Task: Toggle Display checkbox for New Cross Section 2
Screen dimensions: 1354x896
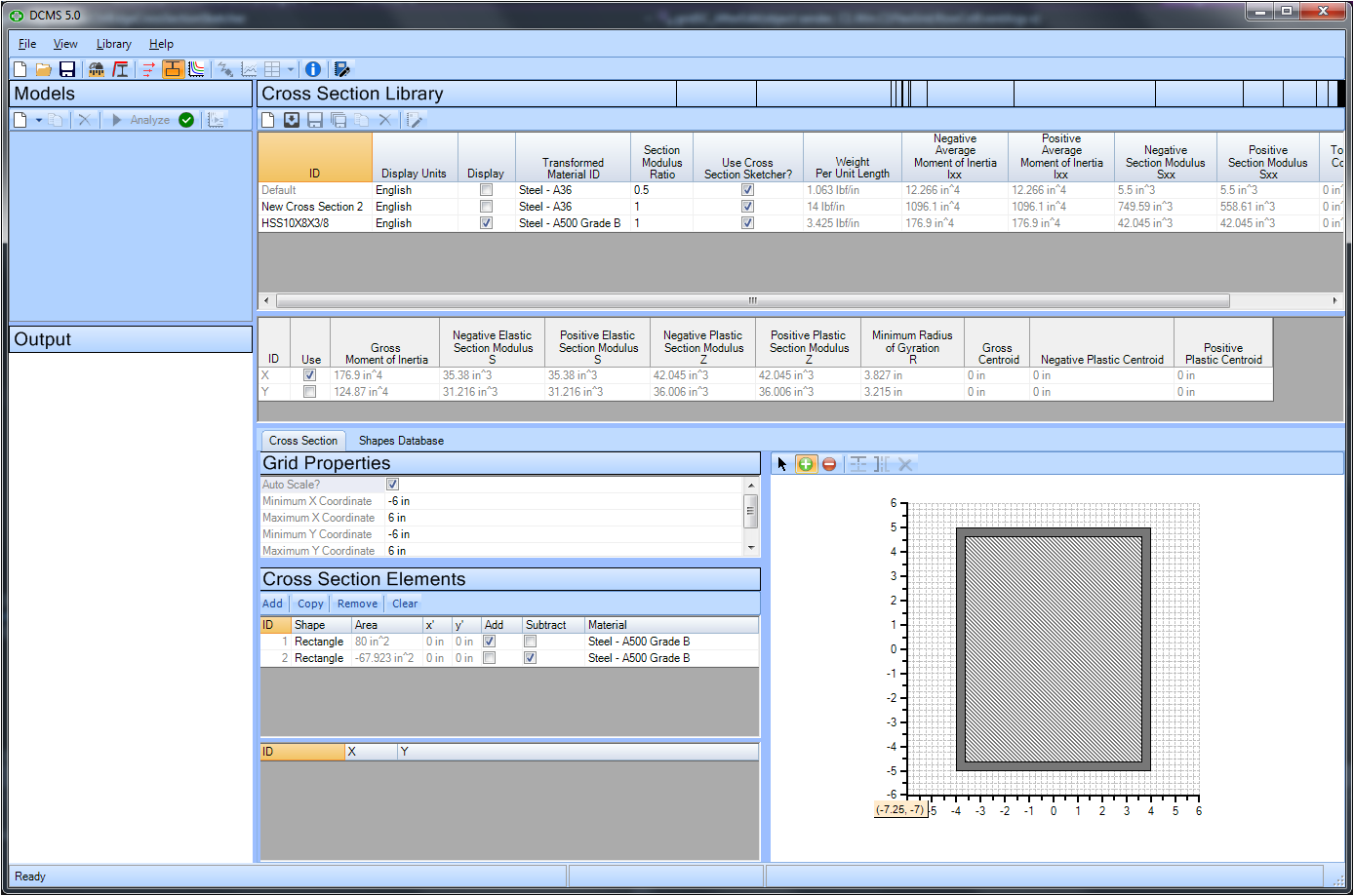Action: point(486,207)
